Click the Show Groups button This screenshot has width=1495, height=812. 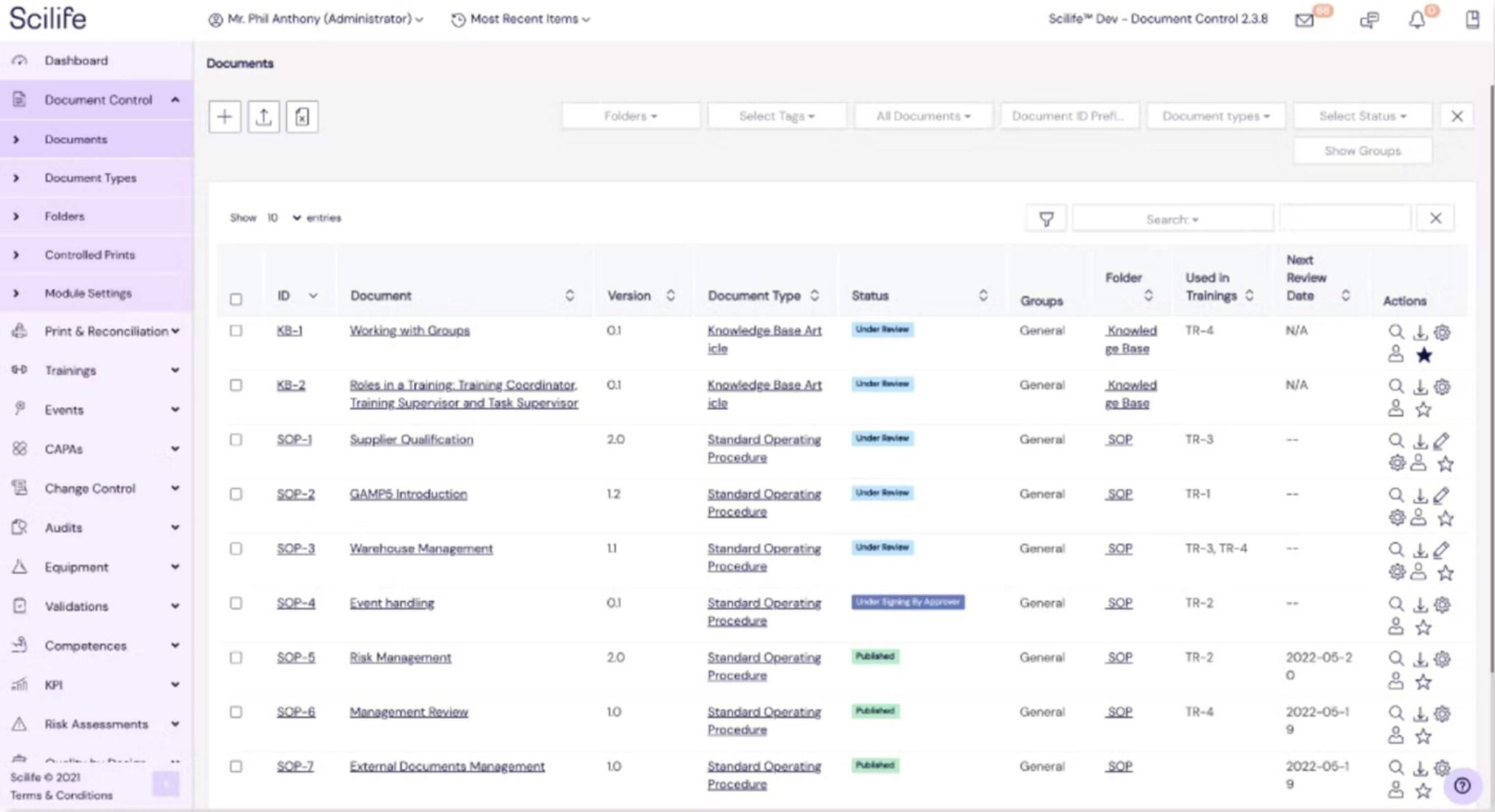tap(1362, 150)
